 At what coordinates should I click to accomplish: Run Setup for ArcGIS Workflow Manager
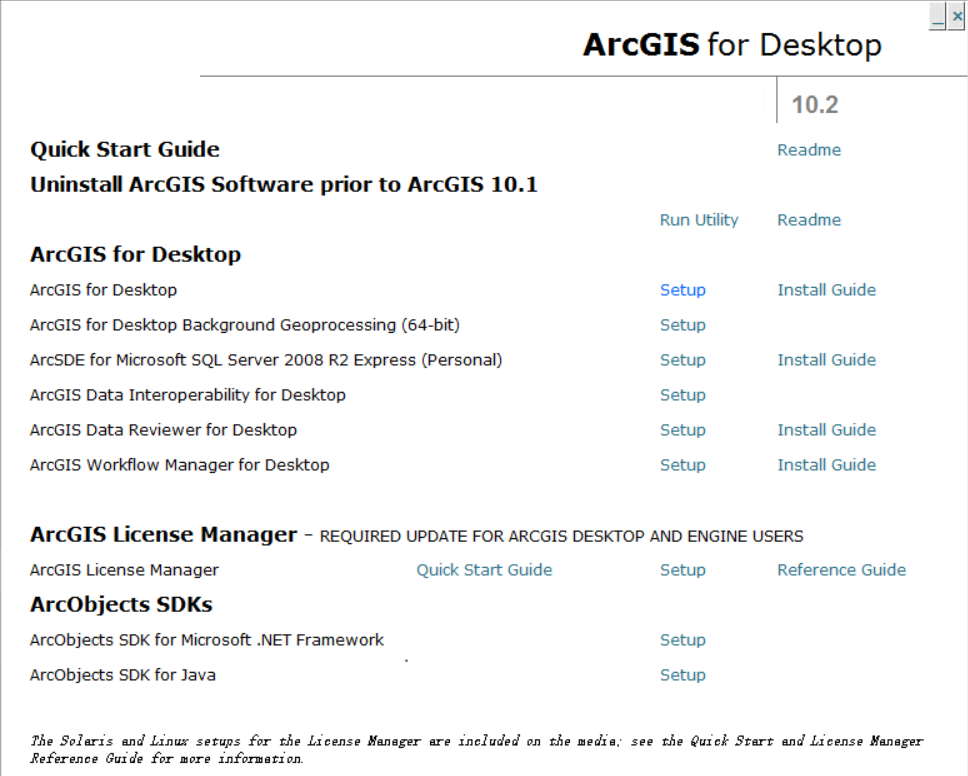[x=683, y=465]
